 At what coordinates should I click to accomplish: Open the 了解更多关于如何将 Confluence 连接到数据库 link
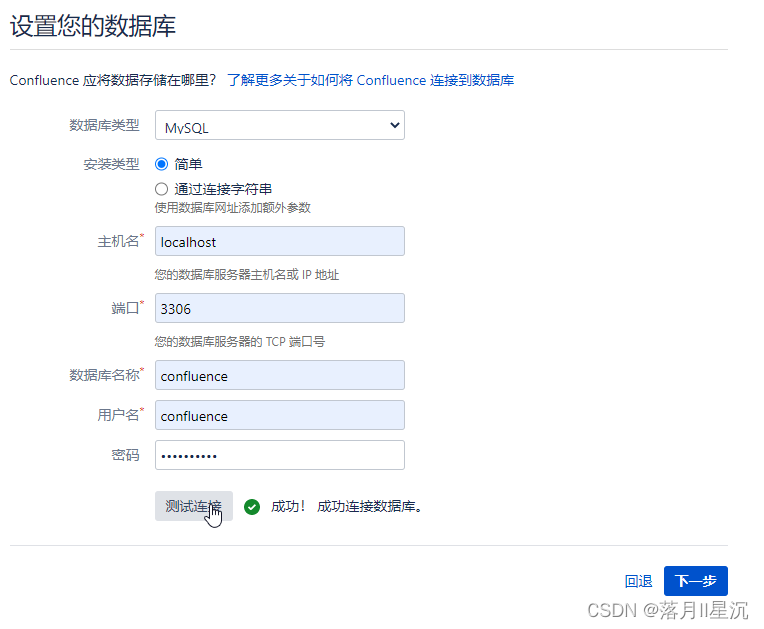pos(371,80)
